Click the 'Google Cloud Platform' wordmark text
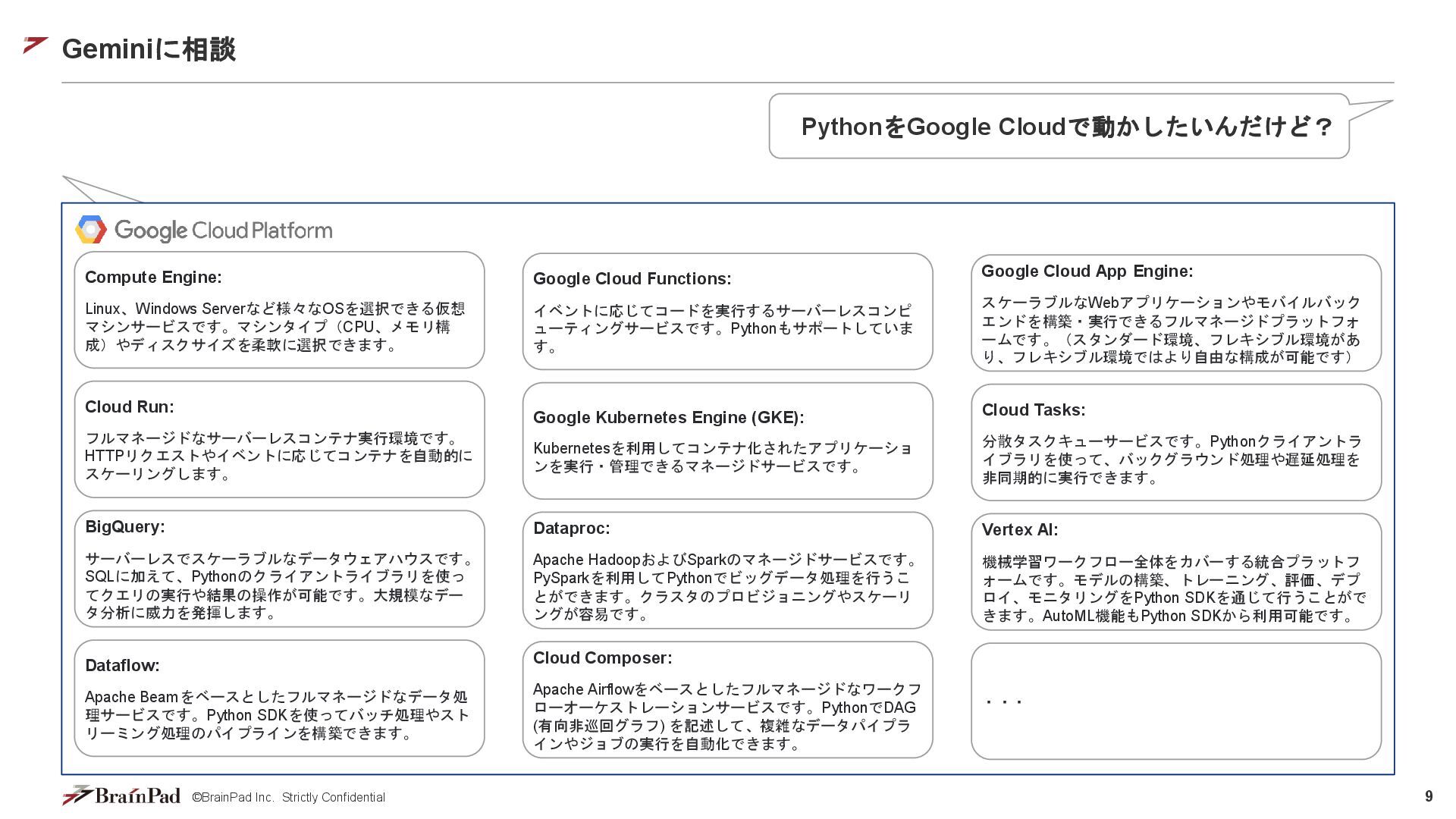Image resolution: width=1456 pixels, height=819 pixels. click(x=224, y=231)
